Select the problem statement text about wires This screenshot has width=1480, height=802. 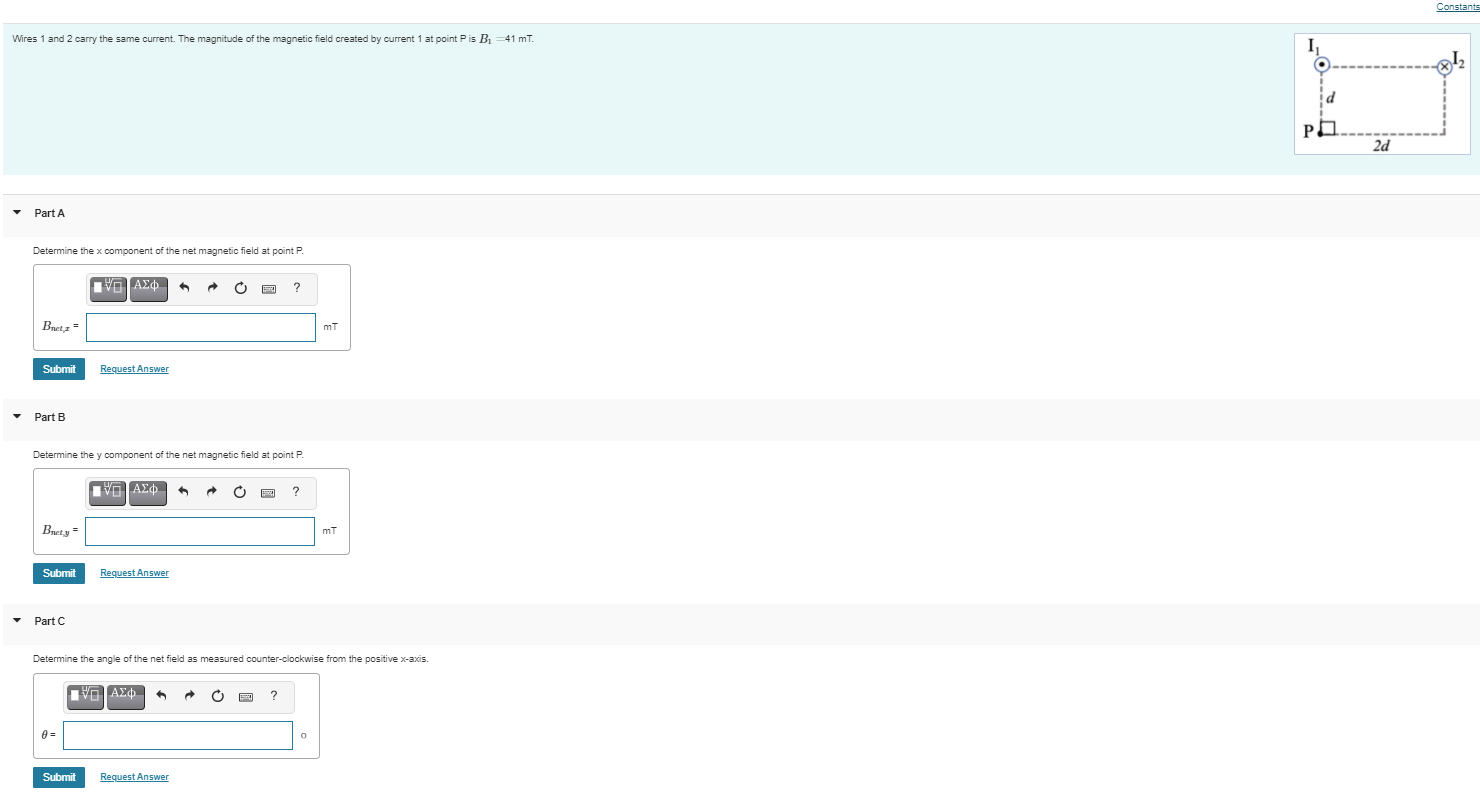(273, 39)
